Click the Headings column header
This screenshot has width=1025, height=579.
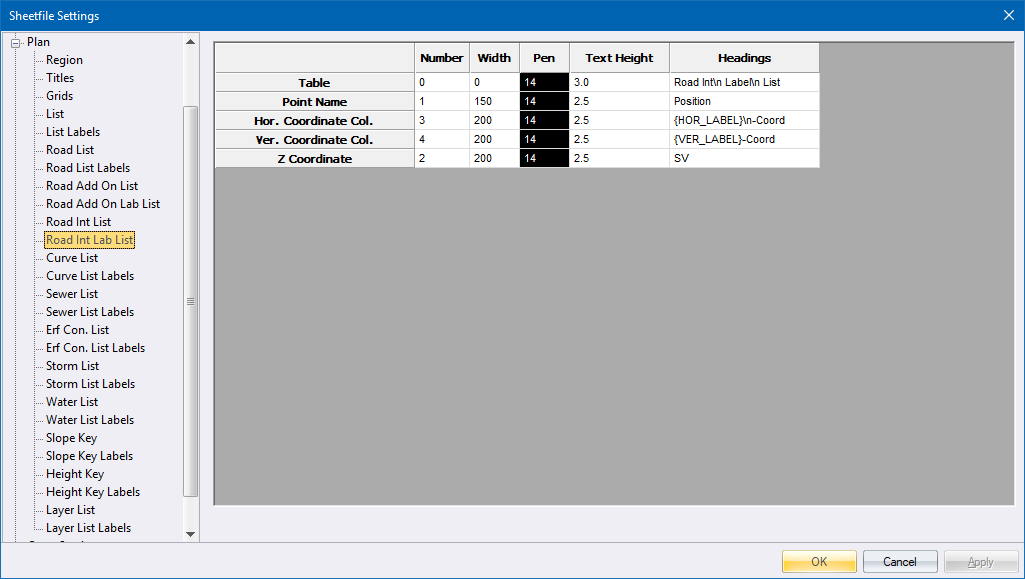tap(744, 58)
